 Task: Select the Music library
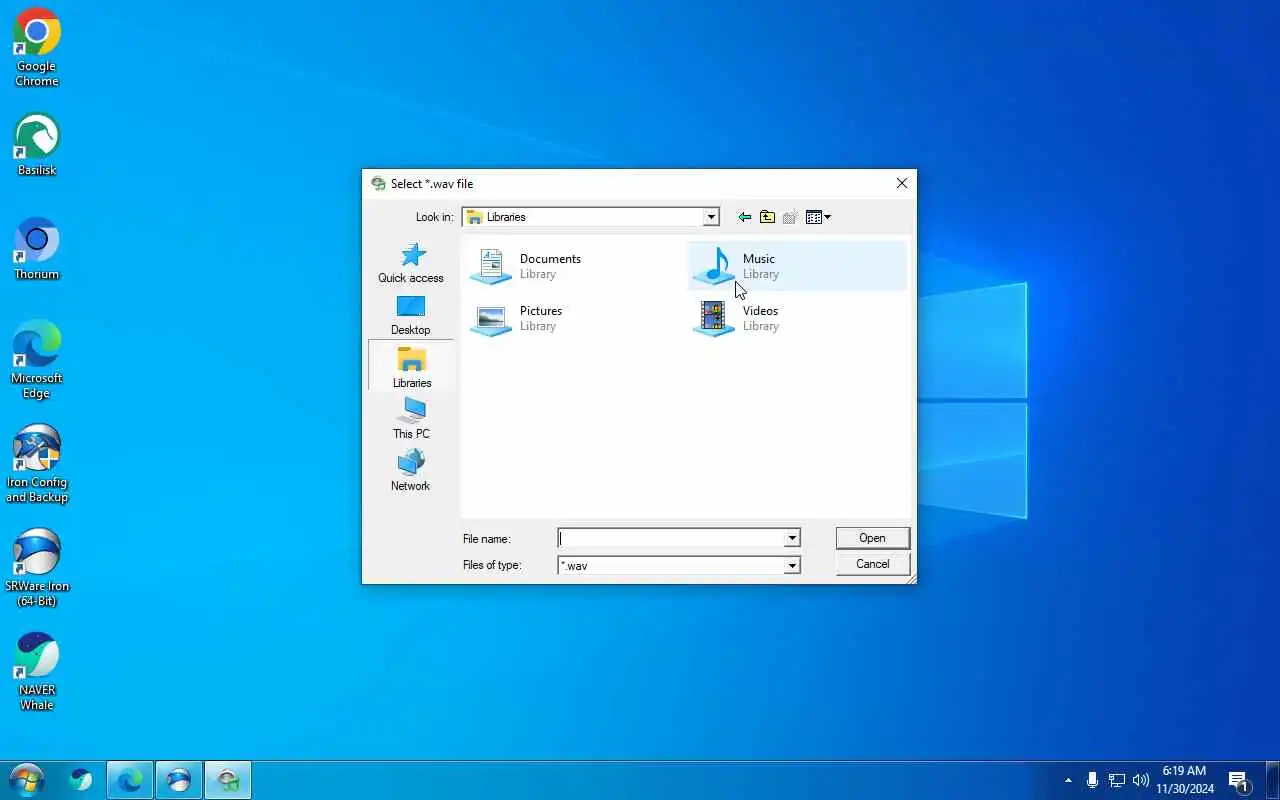[x=797, y=266]
